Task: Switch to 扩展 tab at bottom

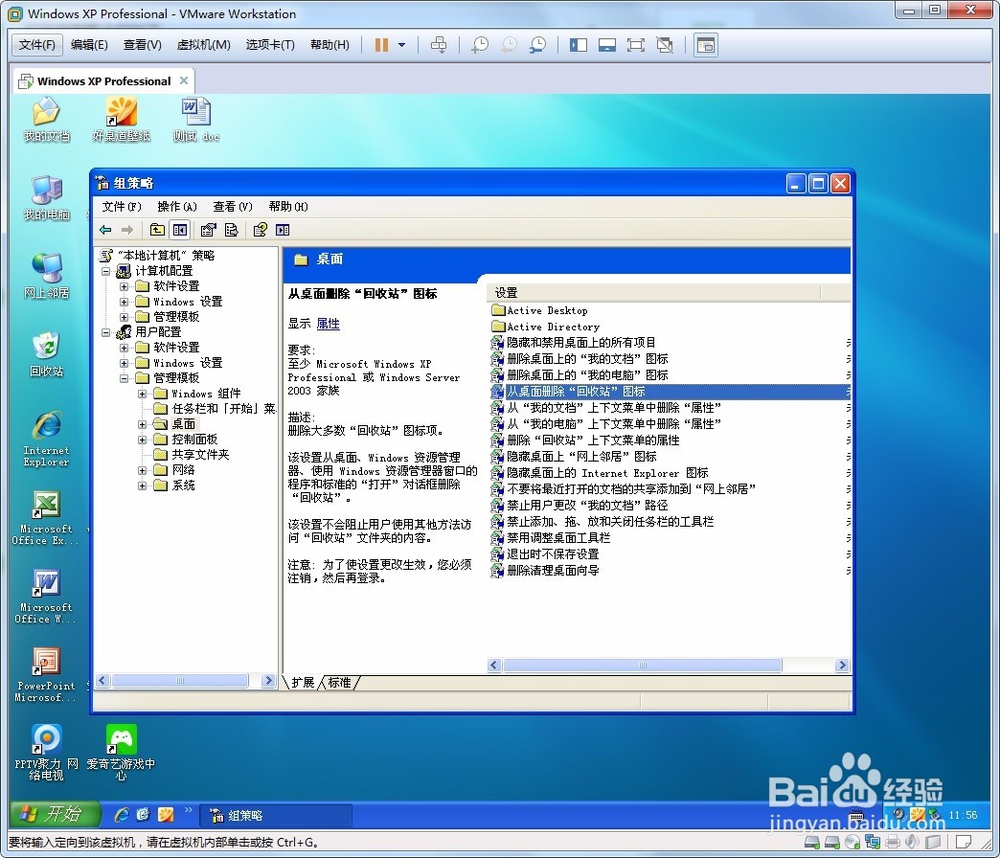Action: click(x=302, y=683)
